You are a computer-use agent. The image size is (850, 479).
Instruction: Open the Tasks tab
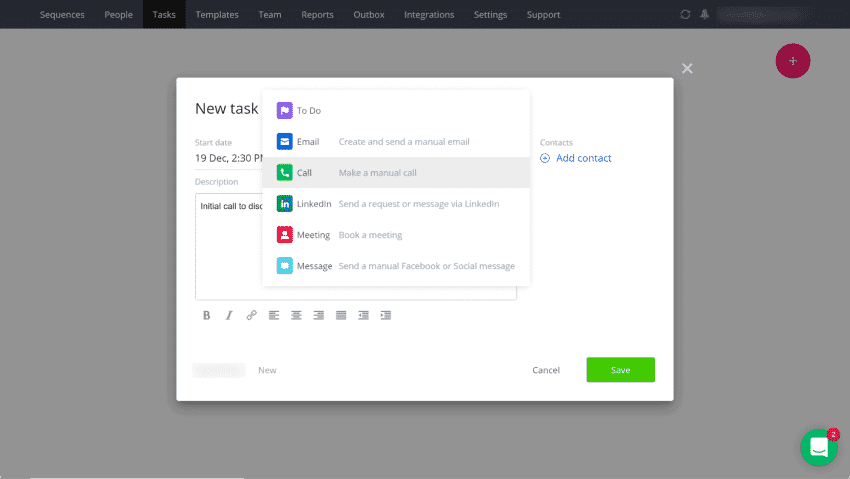[164, 15]
